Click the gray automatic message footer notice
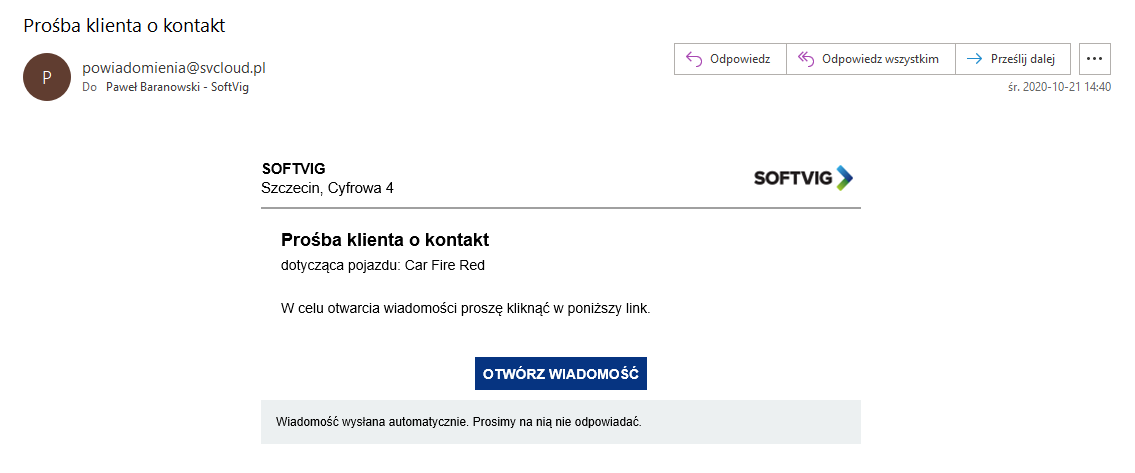 458,422
